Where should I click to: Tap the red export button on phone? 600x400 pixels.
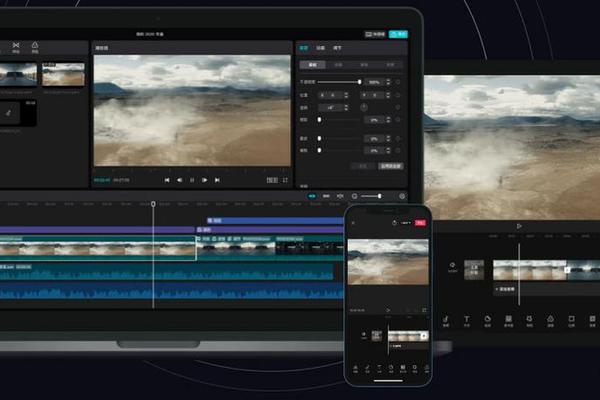420,222
